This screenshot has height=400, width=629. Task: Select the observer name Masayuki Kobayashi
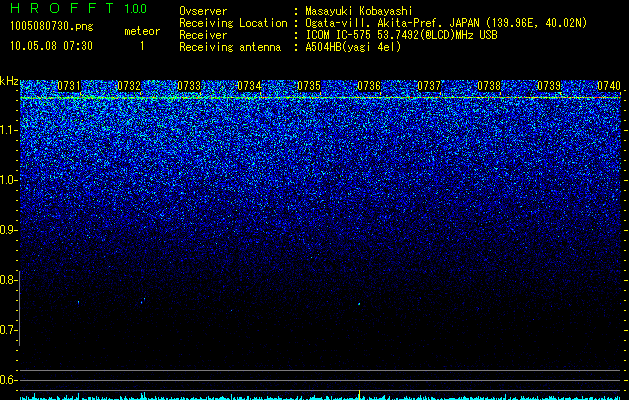[x=359, y=11]
